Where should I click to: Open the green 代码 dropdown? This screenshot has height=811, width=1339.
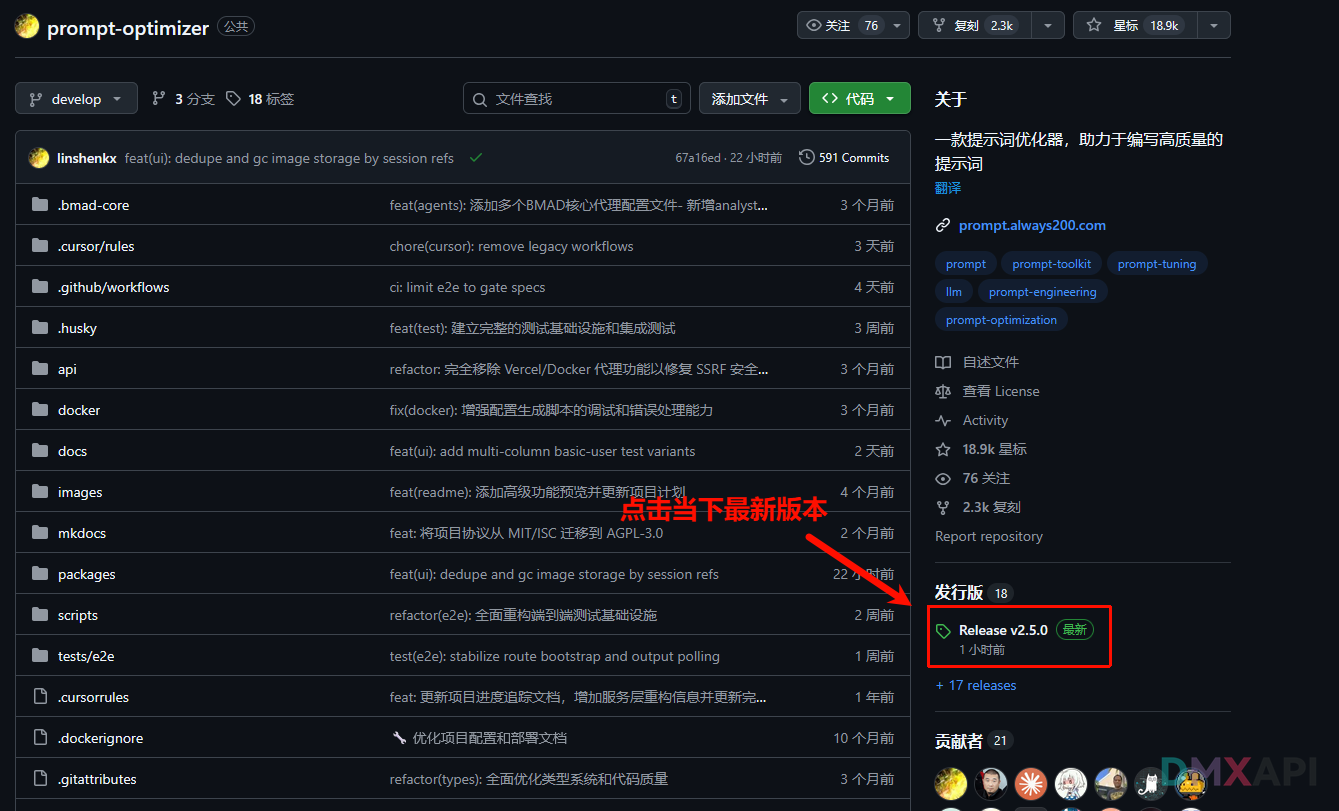click(x=859, y=98)
